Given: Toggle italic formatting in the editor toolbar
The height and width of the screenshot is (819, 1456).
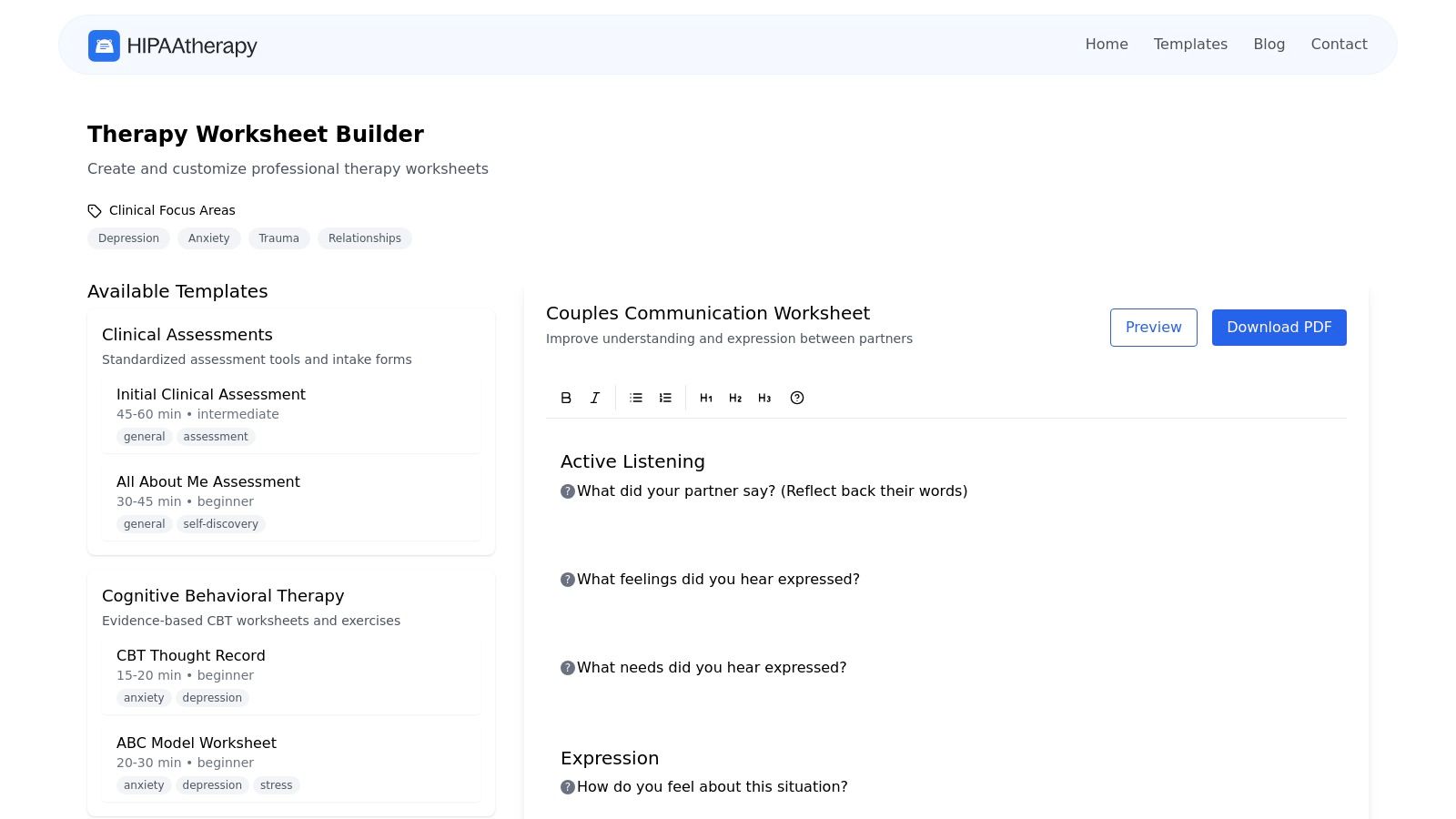Looking at the screenshot, I should 595,398.
